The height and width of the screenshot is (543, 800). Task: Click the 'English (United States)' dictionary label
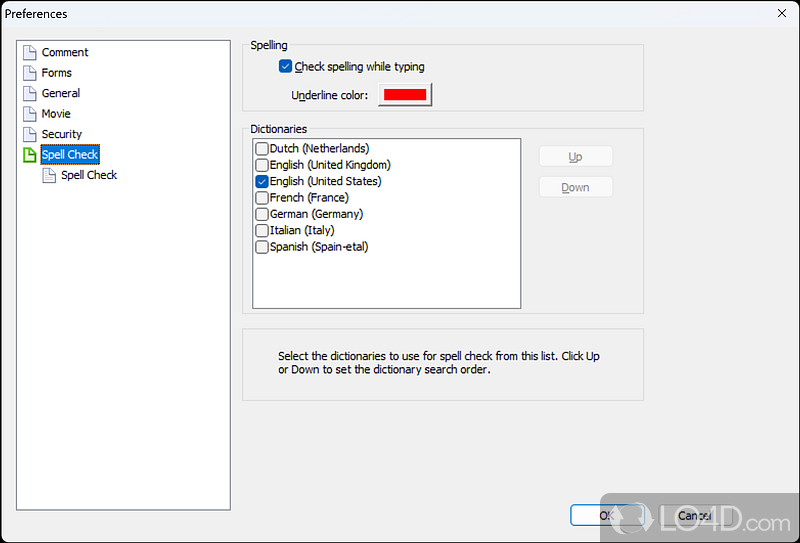coord(326,181)
